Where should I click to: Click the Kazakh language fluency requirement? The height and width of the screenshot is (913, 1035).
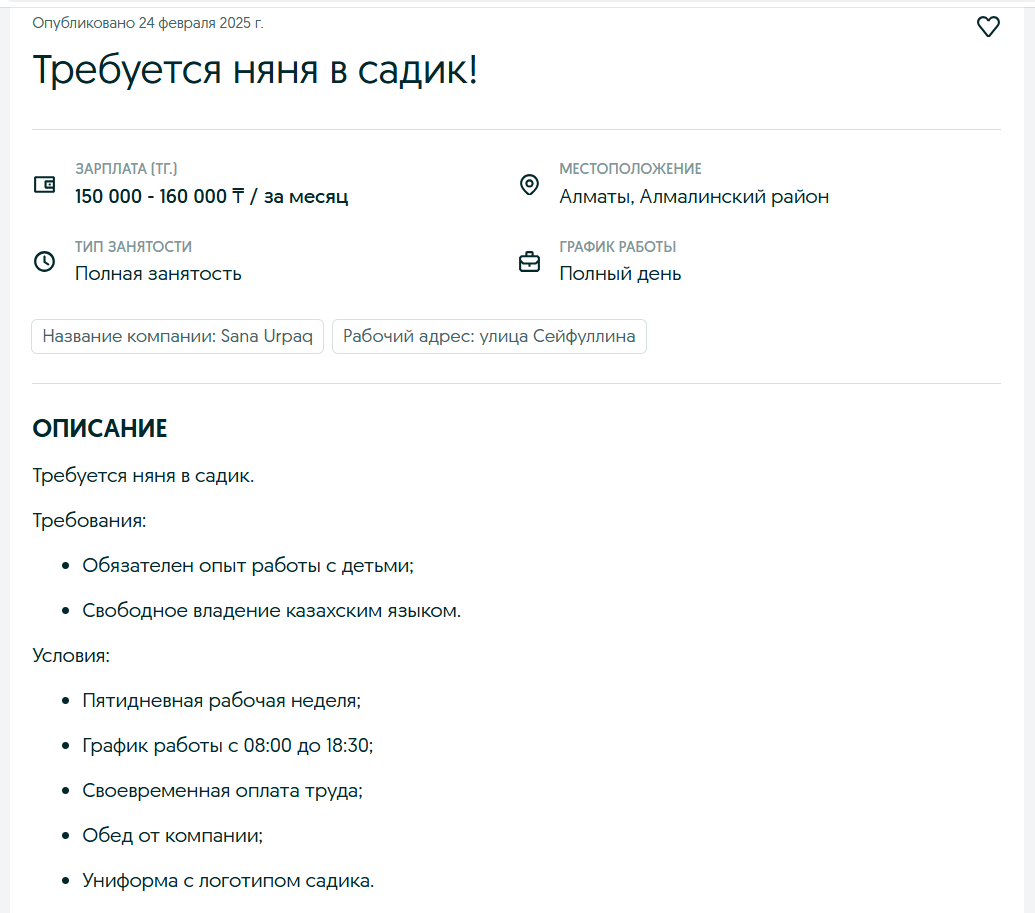point(271,611)
